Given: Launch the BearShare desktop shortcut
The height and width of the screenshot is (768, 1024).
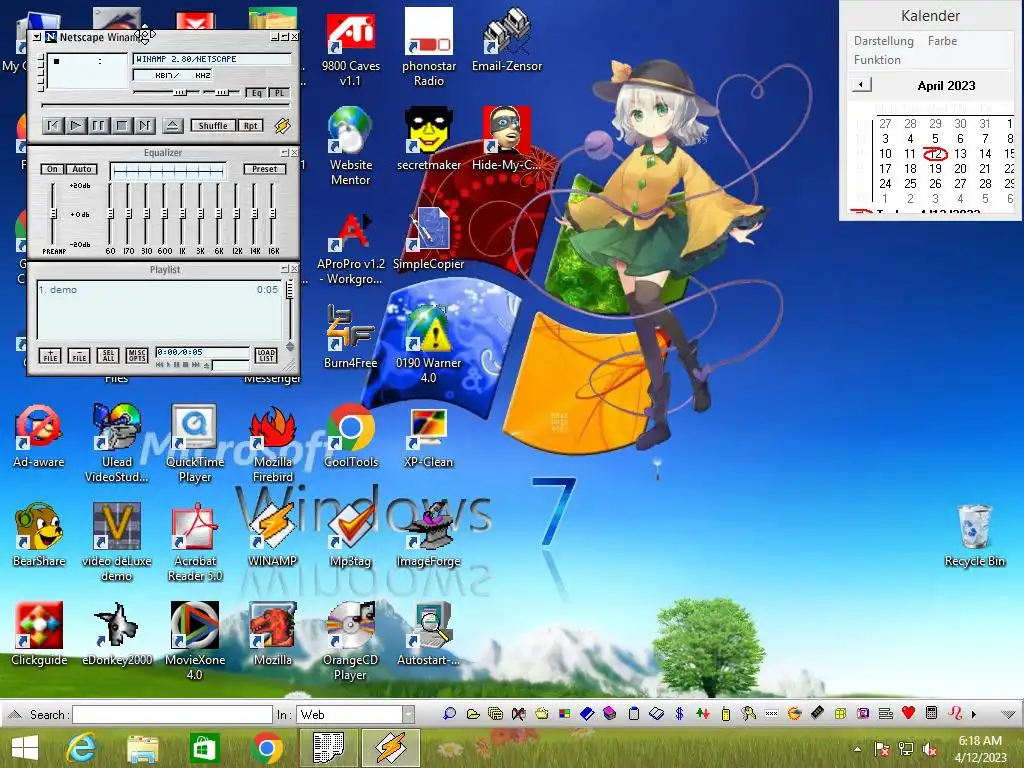Looking at the screenshot, I should pos(39,534).
